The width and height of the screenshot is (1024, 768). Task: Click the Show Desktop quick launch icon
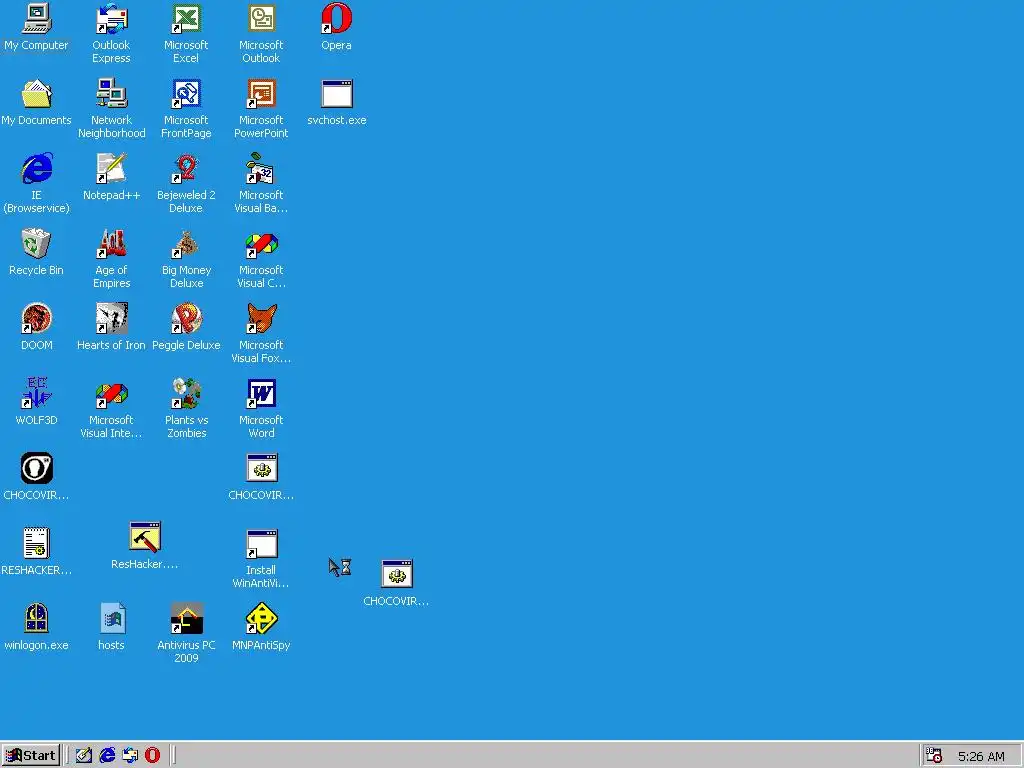(x=84, y=756)
